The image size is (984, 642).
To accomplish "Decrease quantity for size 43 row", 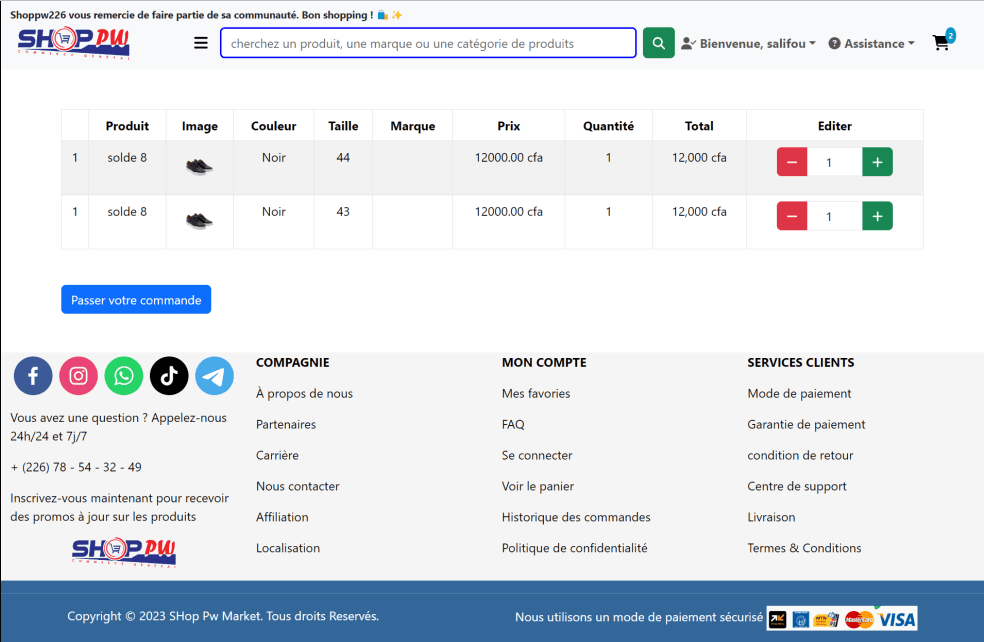I will click(x=792, y=216).
